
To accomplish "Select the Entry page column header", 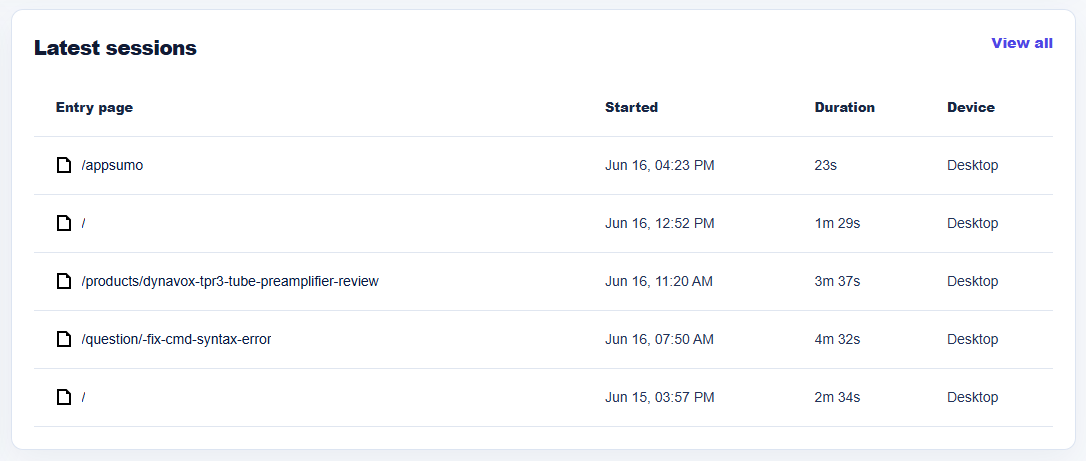I will tap(94, 107).
